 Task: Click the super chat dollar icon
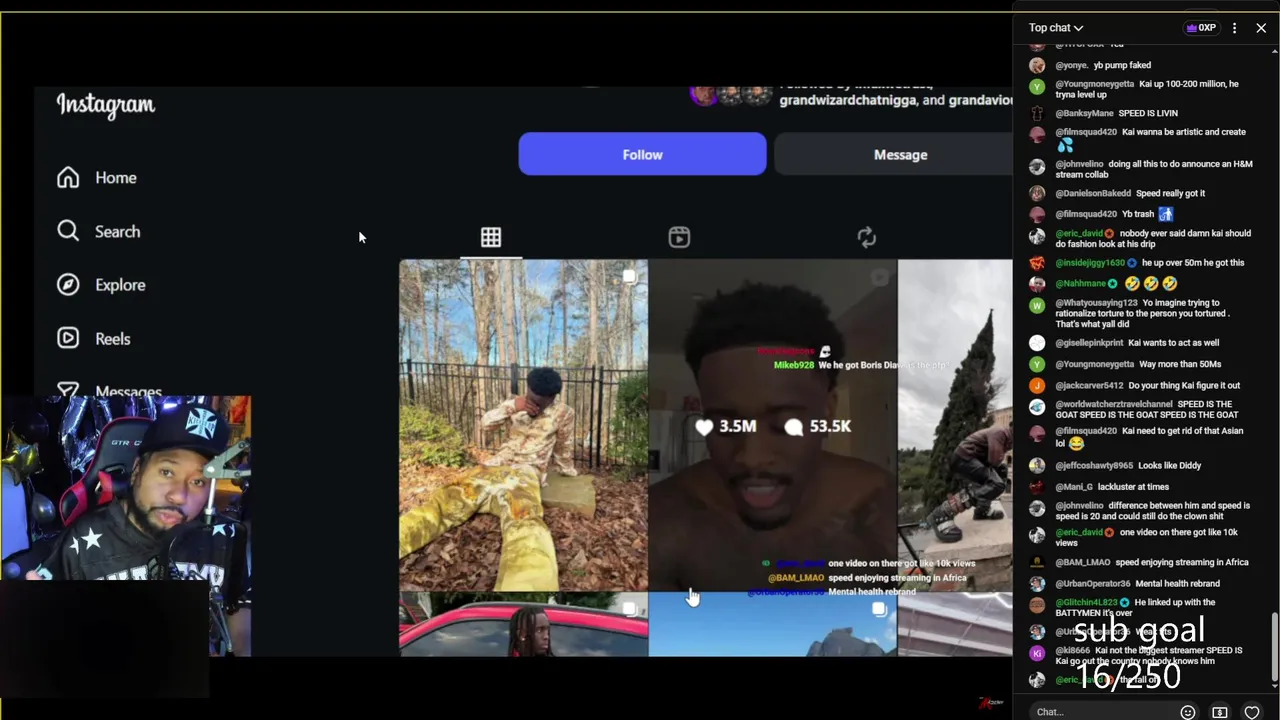1220,712
